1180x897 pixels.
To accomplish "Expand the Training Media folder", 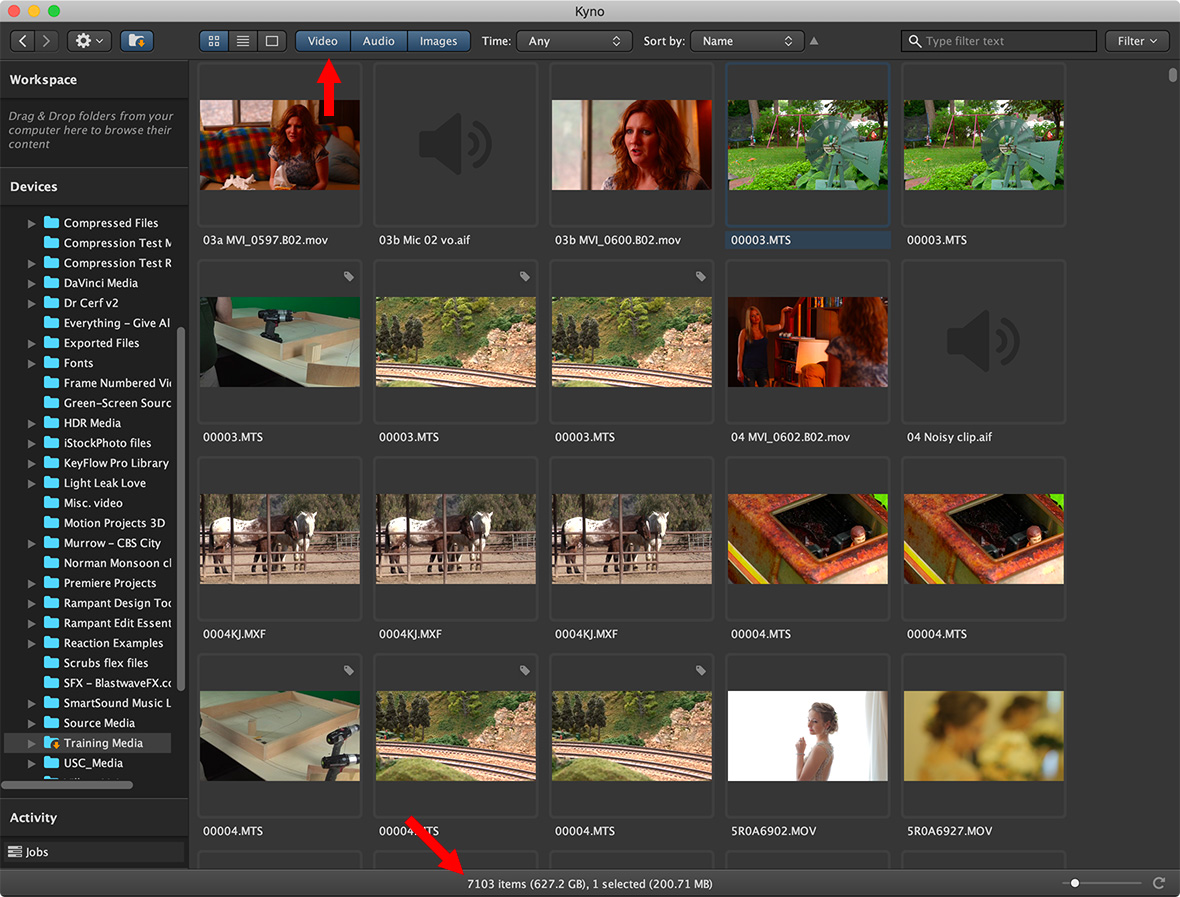I will point(32,743).
